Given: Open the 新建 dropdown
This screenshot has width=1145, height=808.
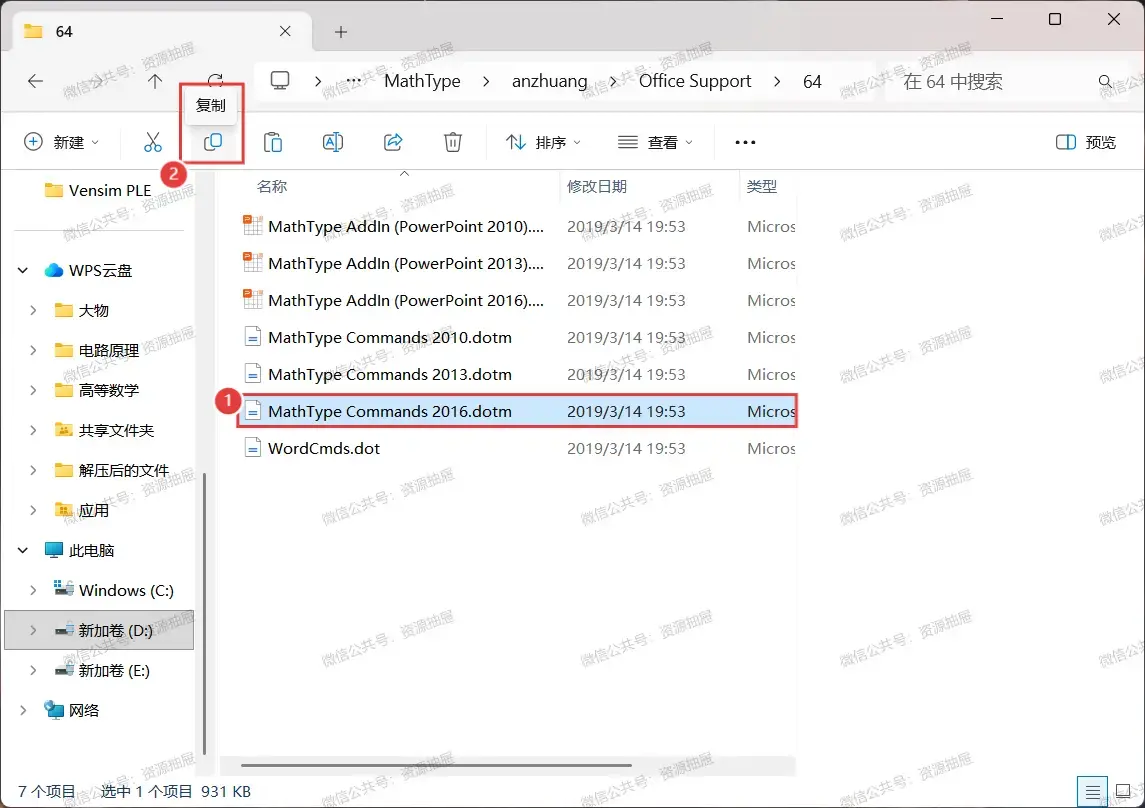Looking at the screenshot, I should 61,142.
